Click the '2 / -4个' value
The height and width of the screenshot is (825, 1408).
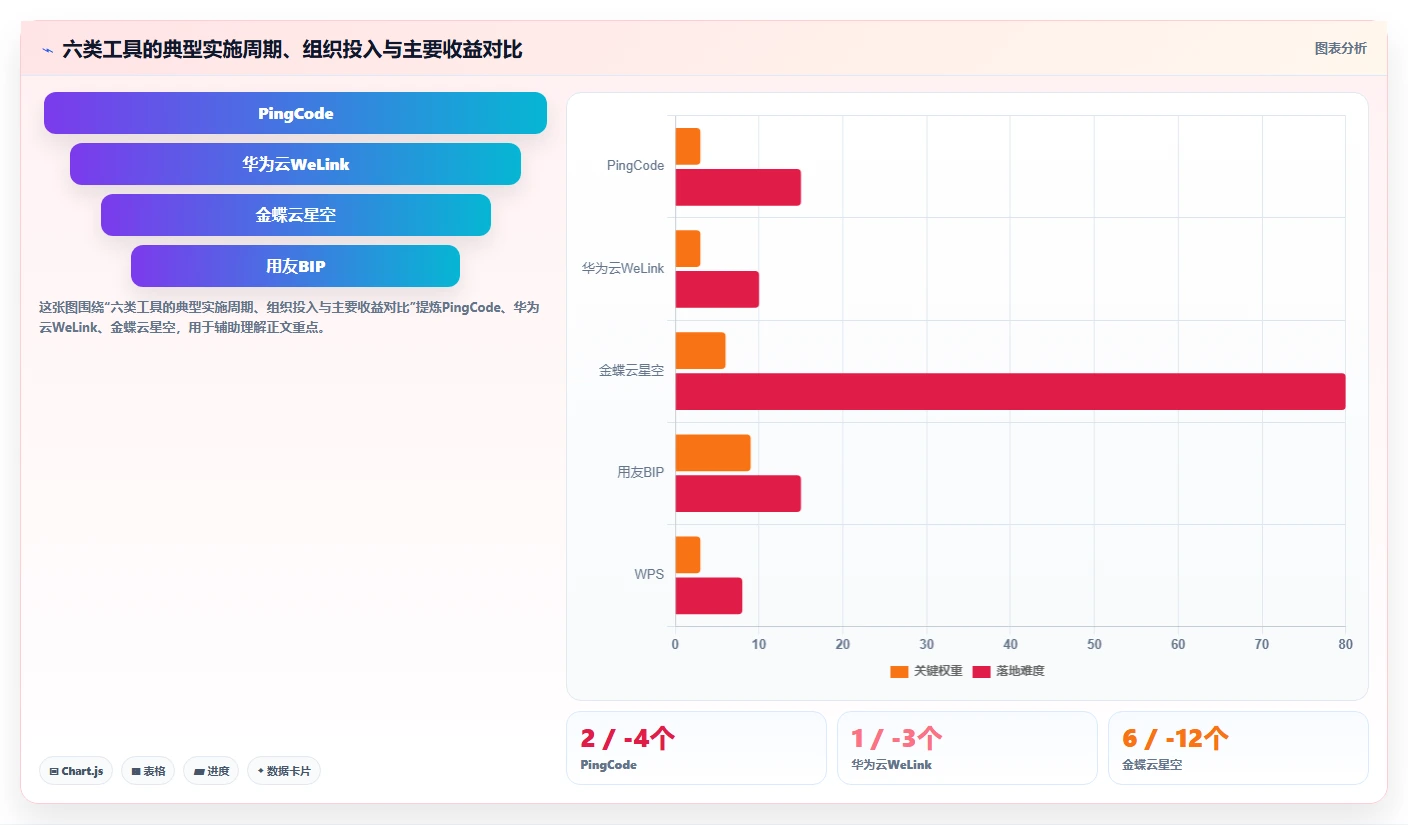(627, 739)
